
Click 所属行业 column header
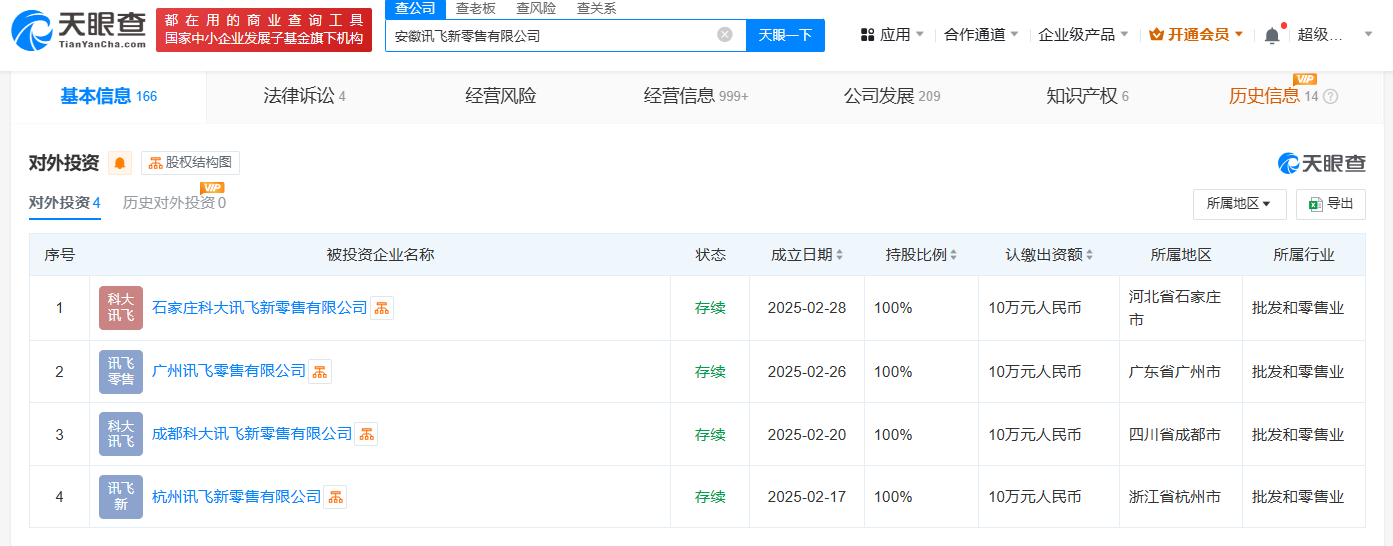(x=1304, y=255)
